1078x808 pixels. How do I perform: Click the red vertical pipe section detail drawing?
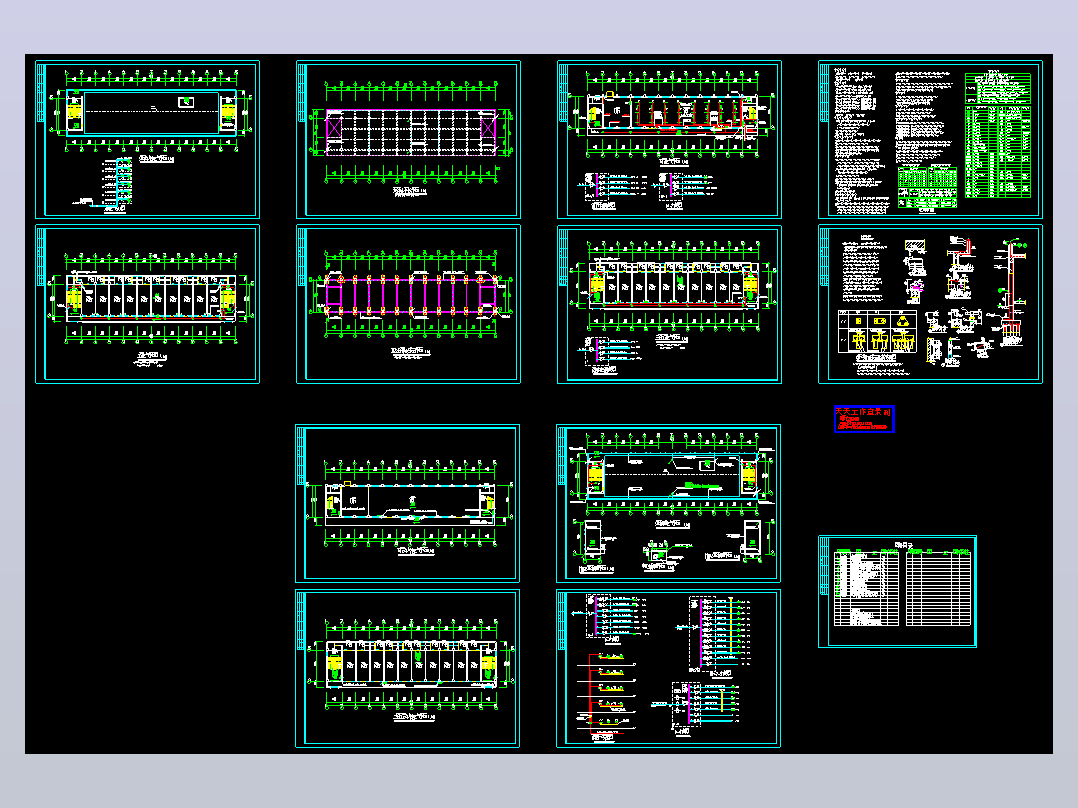click(1011, 290)
